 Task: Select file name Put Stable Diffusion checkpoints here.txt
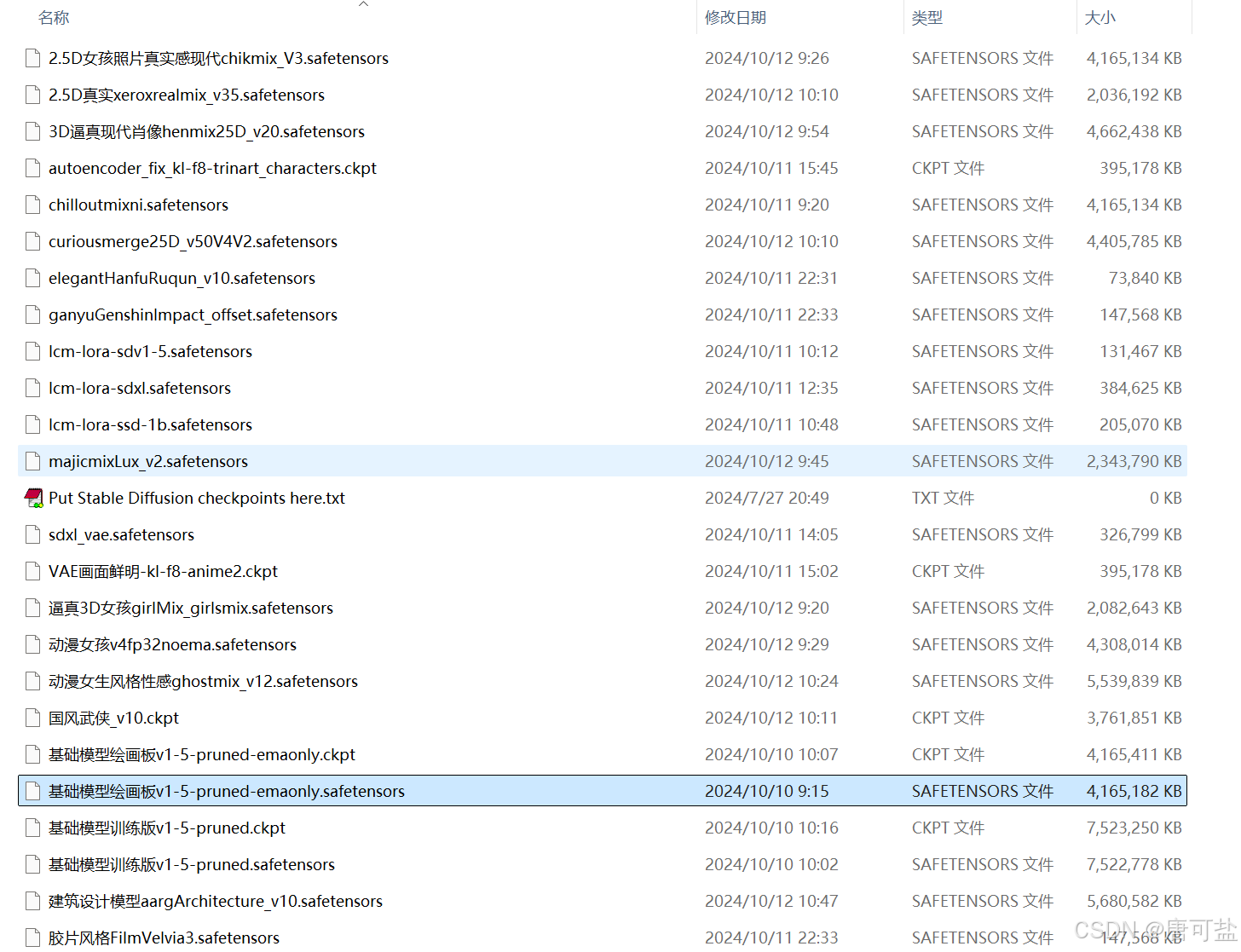[197, 498]
